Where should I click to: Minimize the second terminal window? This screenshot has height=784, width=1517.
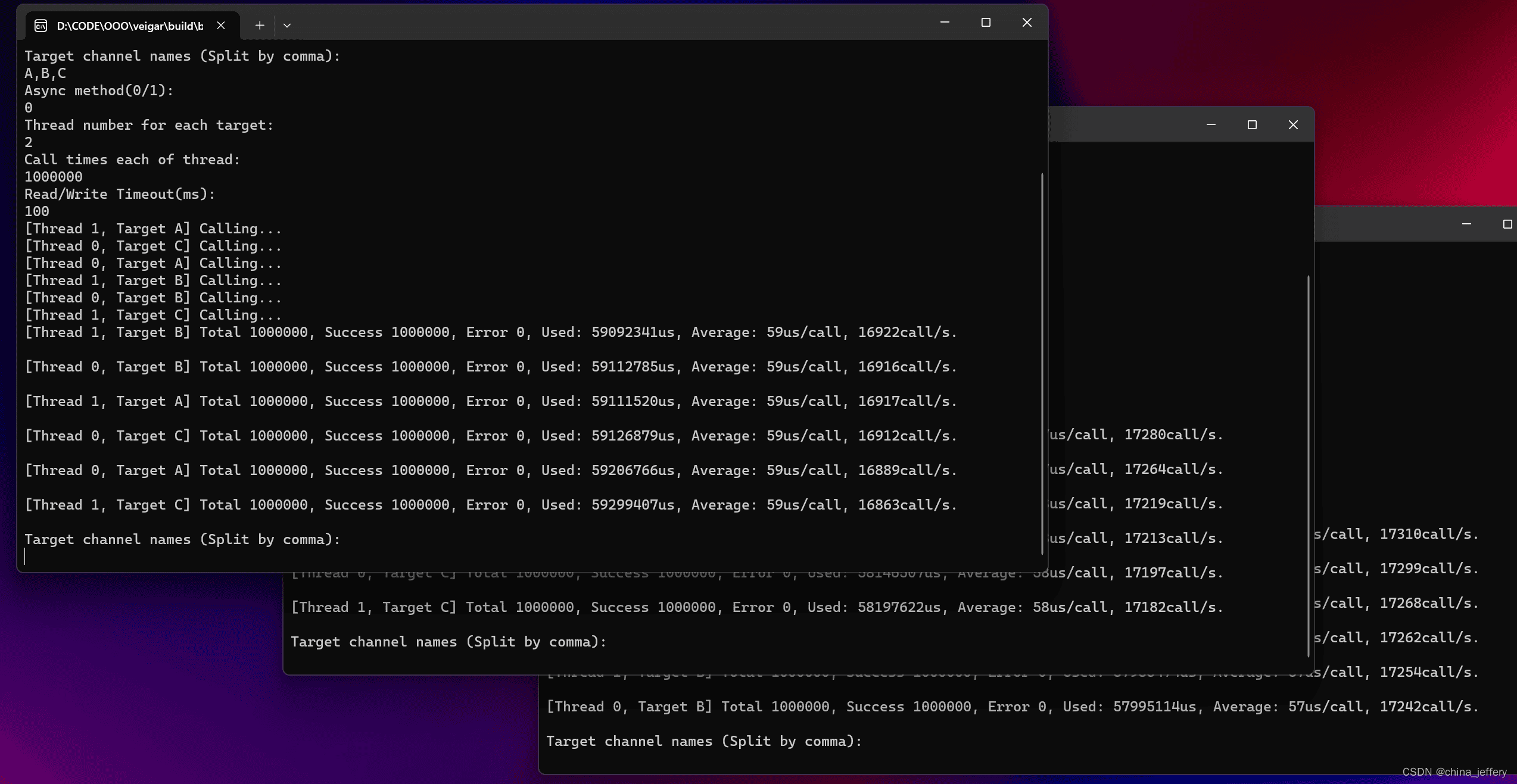coord(1211,125)
